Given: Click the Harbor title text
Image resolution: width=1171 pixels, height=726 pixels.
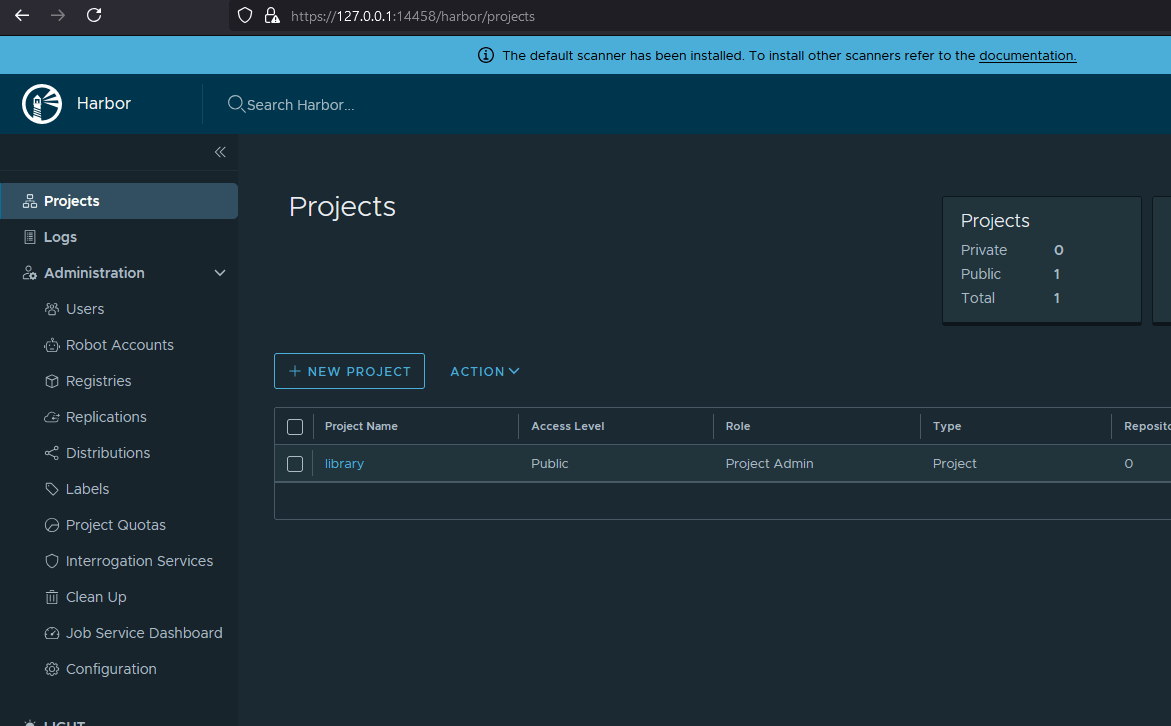Looking at the screenshot, I should [104, 103].
